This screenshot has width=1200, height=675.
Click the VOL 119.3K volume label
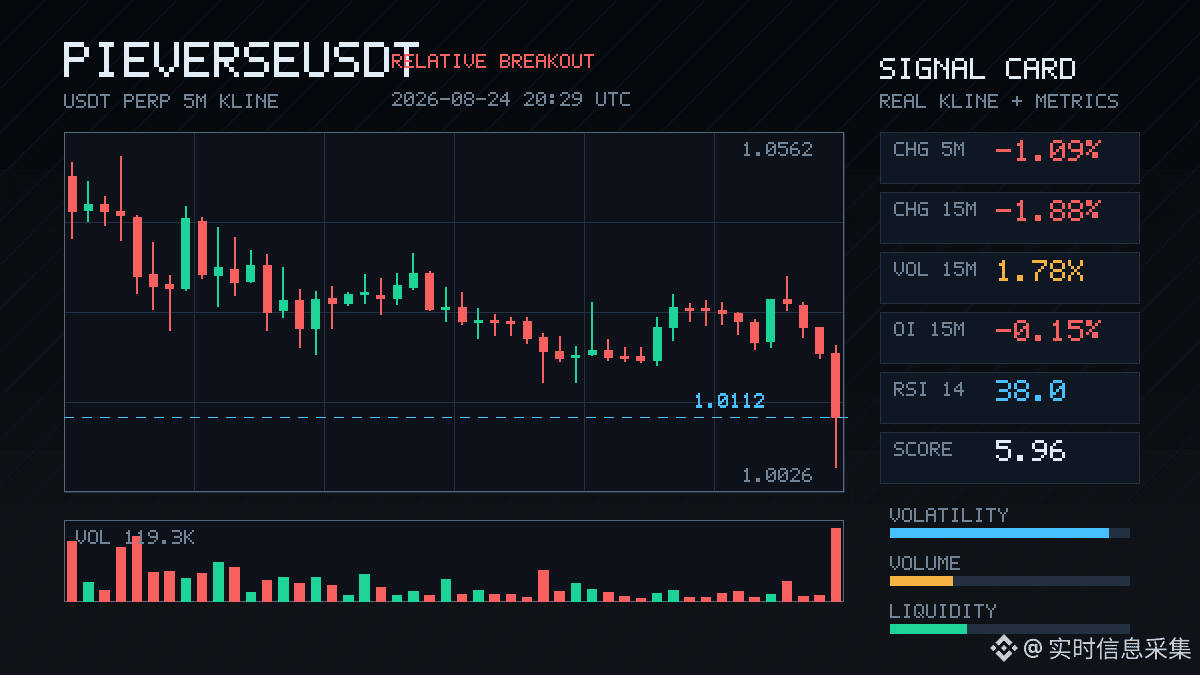pyautogui.click(x=135, y=538)
